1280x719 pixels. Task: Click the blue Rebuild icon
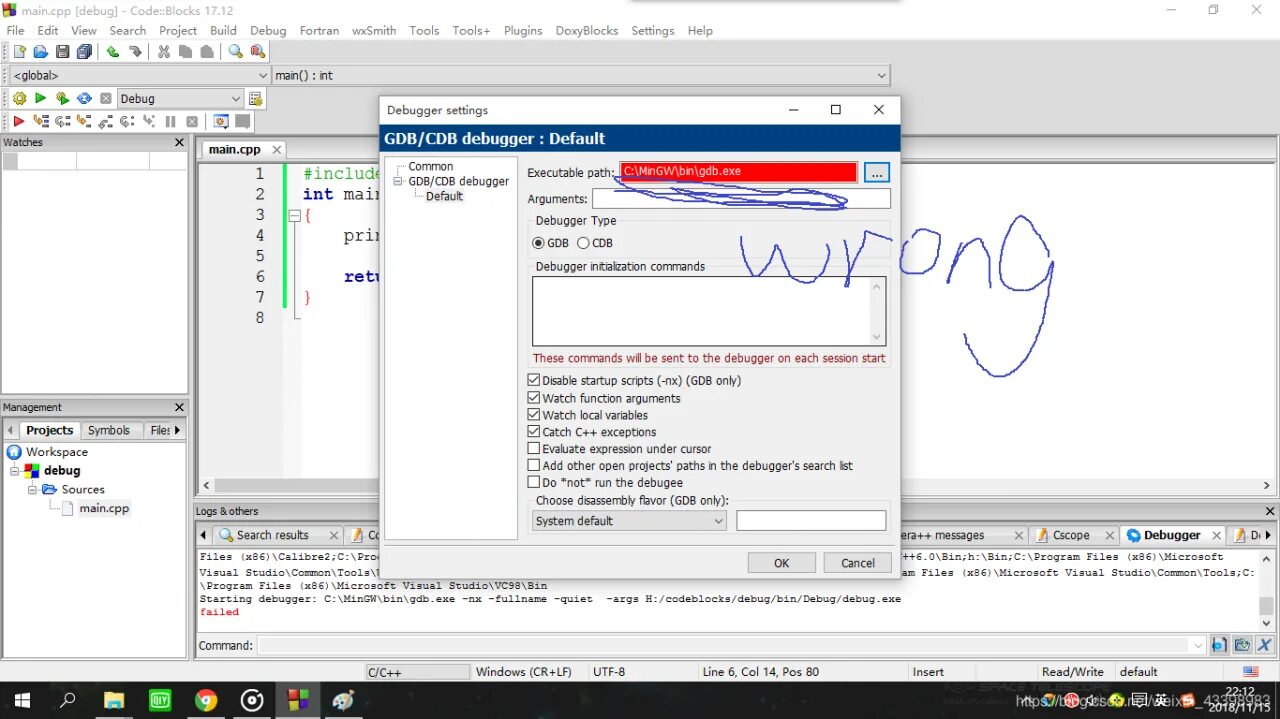click(x=84, y=98)
